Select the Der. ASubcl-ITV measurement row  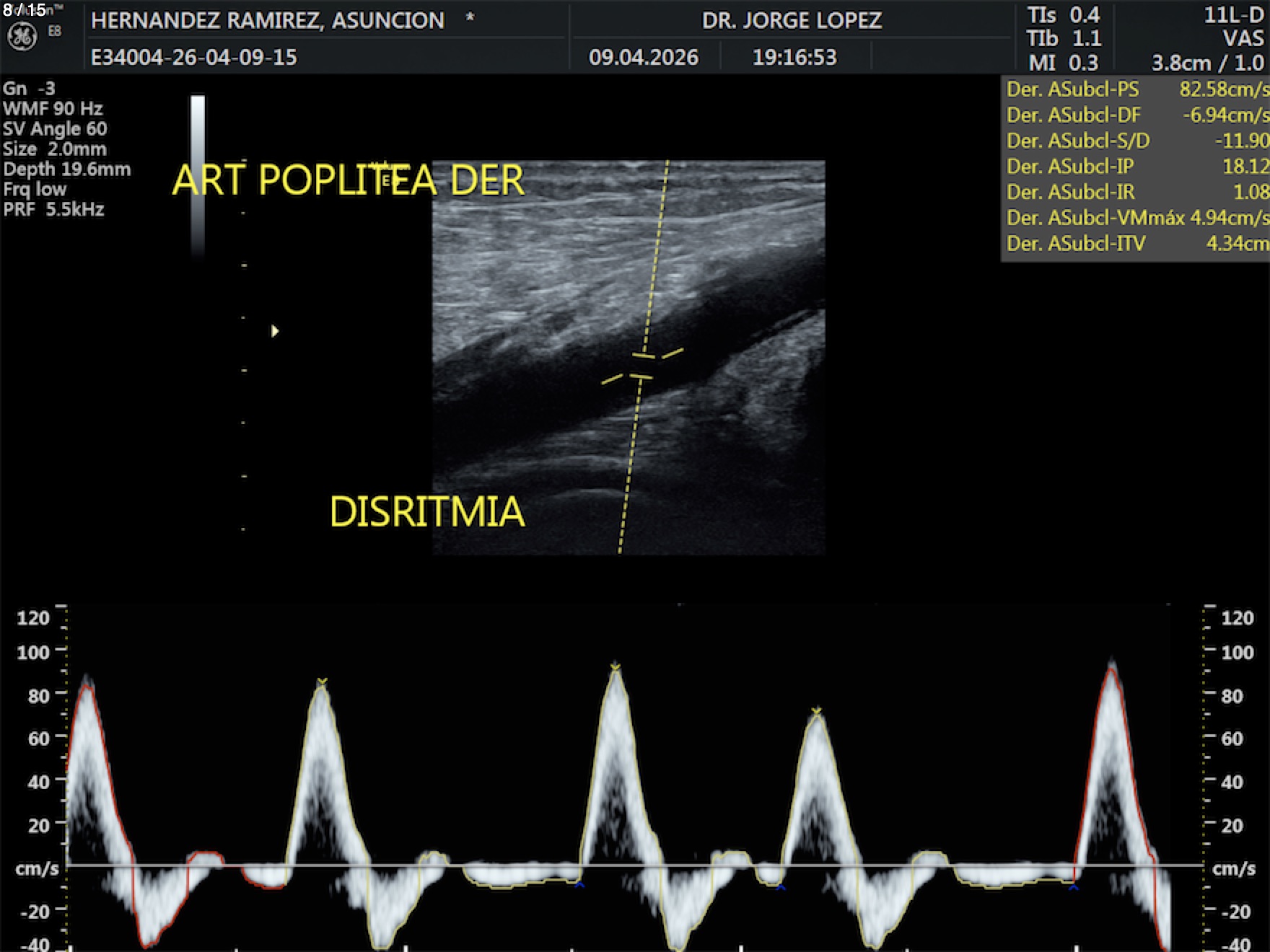[x=1136, y=244]
